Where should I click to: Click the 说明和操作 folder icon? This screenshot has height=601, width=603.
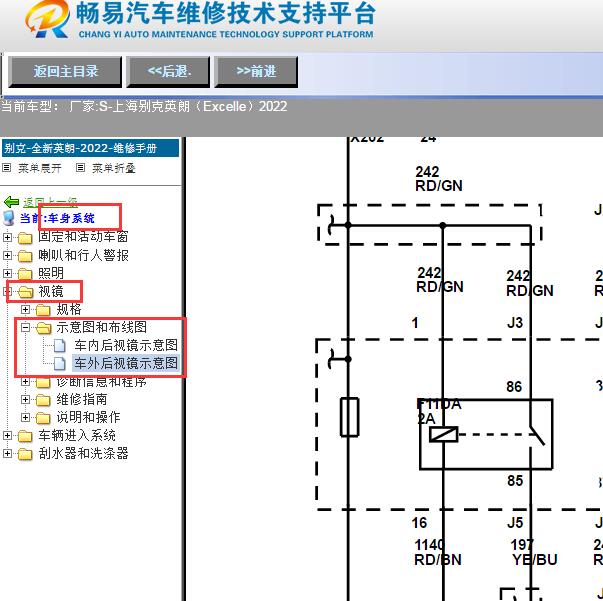pyautogui.click(x=43, y=418)
